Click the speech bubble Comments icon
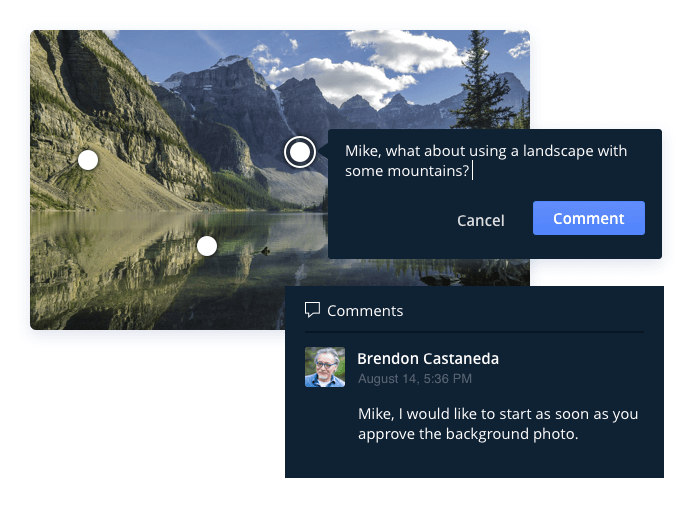 click(312, 310)
